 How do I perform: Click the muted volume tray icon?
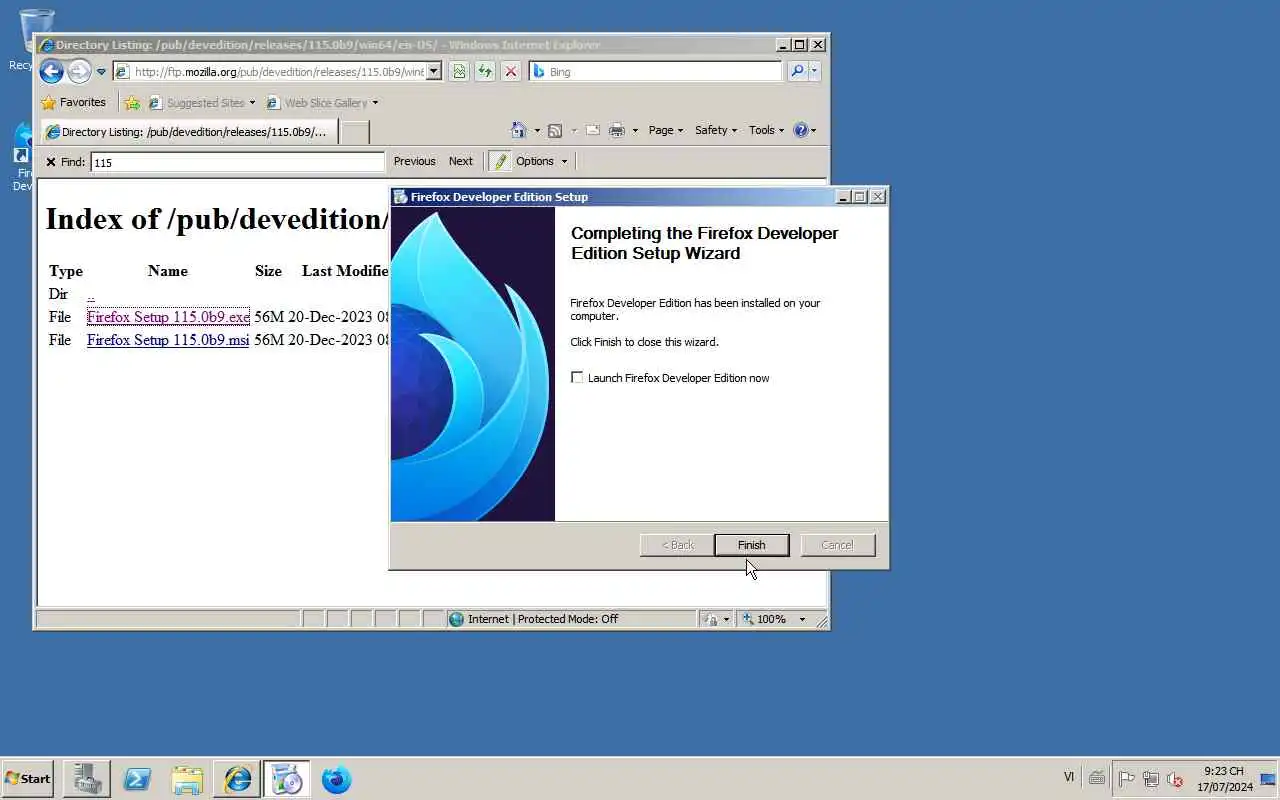point(1176,779)
